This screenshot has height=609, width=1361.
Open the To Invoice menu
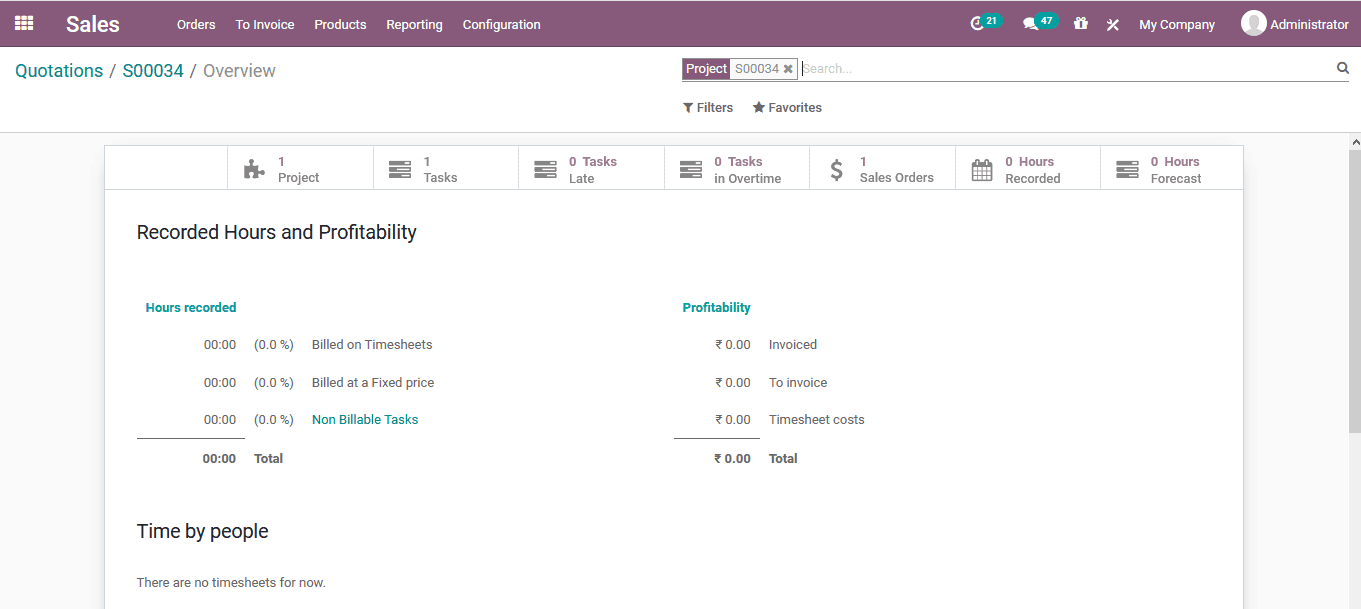pos(265,24)
